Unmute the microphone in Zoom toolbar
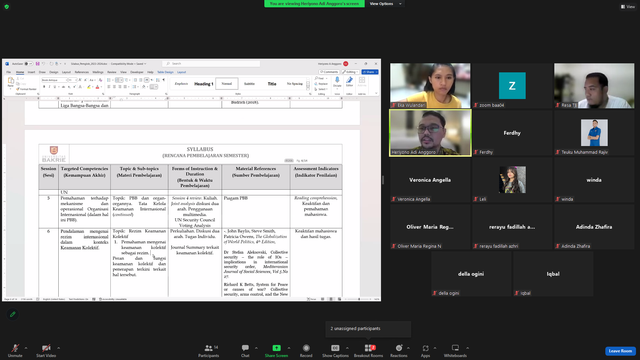 (x=15, y=350)
